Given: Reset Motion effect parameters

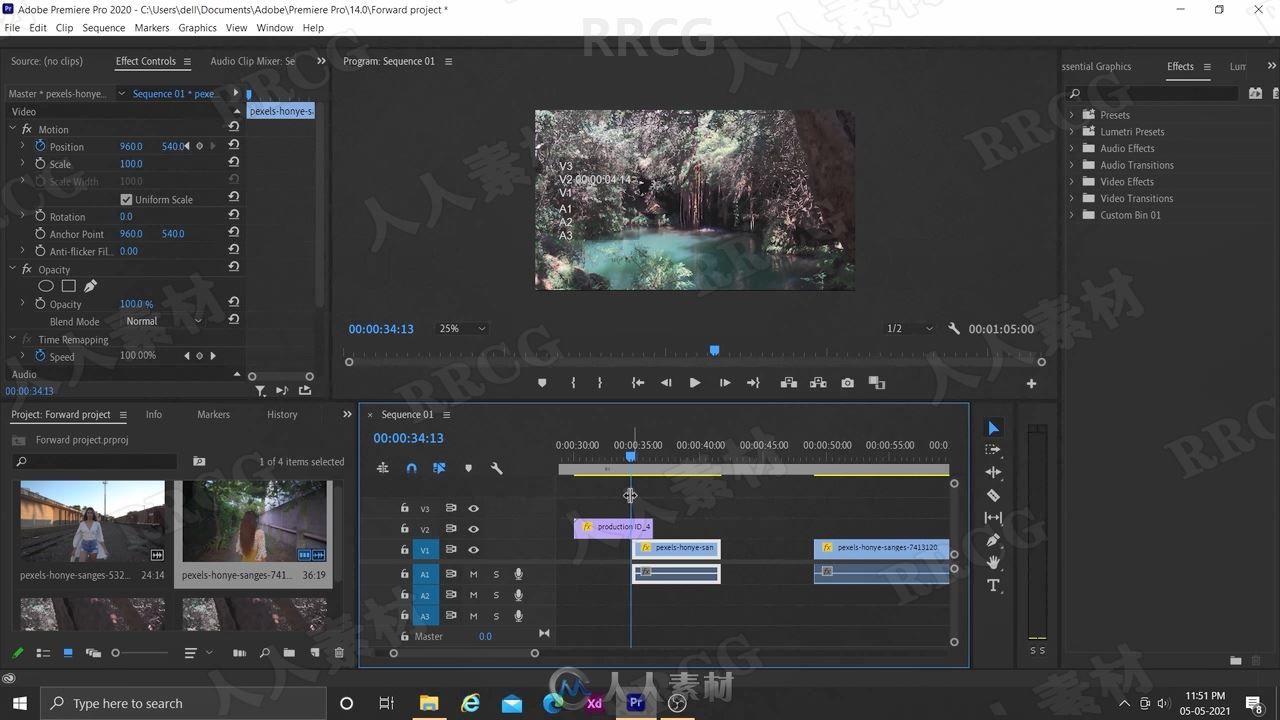Looking at the screenshot, I should (233, 127).
